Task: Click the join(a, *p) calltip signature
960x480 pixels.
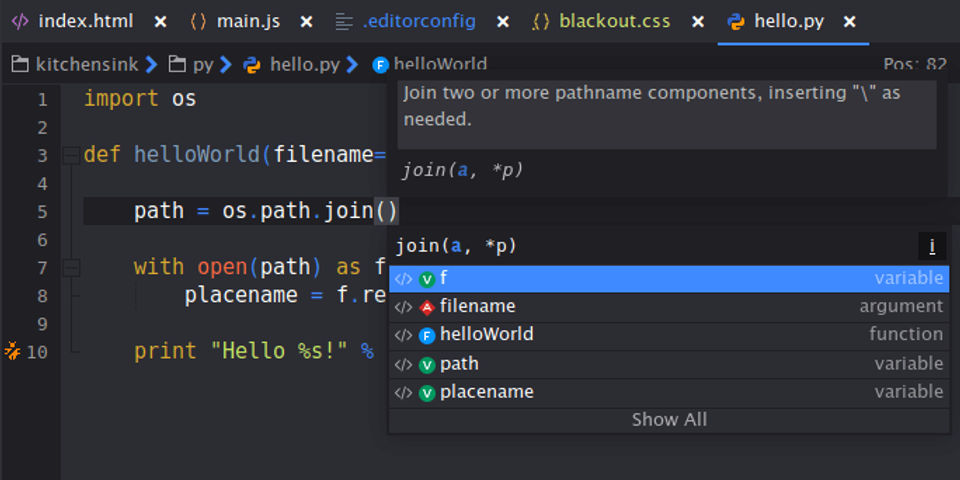Action: [x=463, y=170]
